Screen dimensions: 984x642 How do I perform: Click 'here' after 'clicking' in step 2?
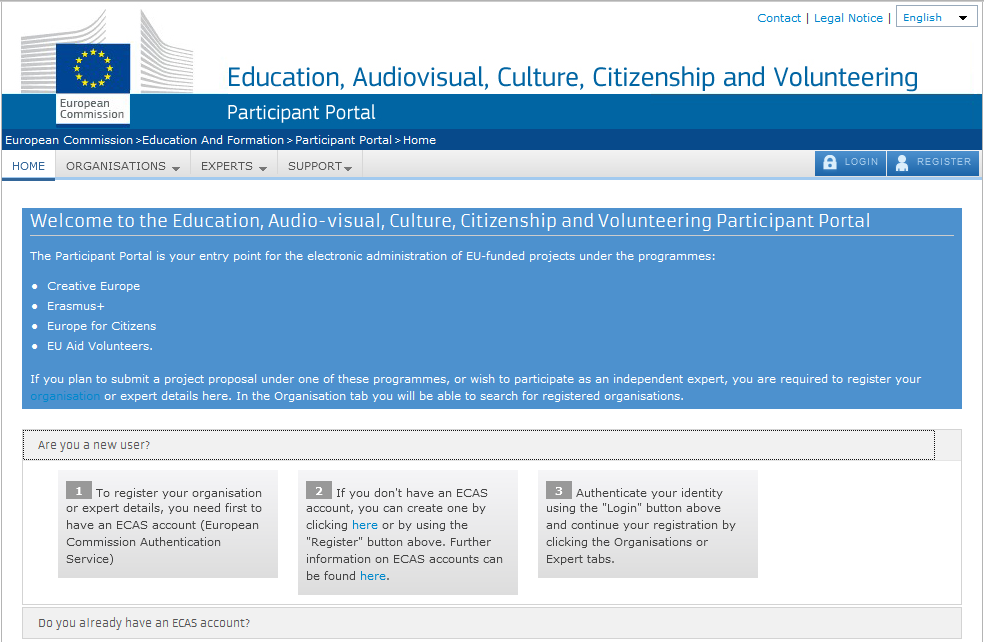(365, 525)
